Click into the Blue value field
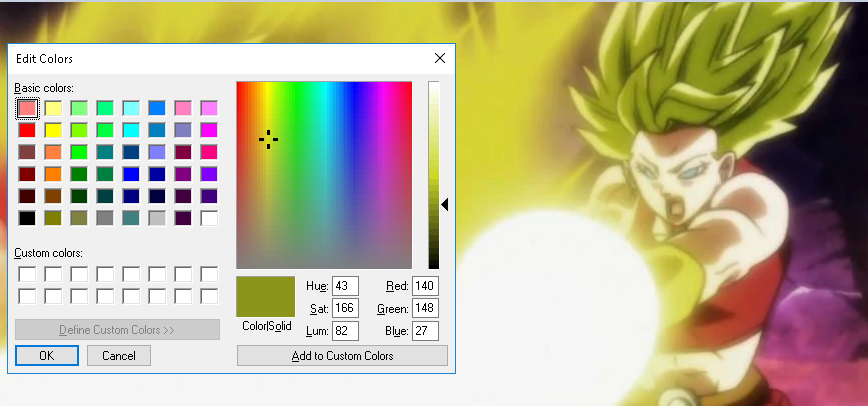This screenshot has height=406, width=868. pos(426,331)
